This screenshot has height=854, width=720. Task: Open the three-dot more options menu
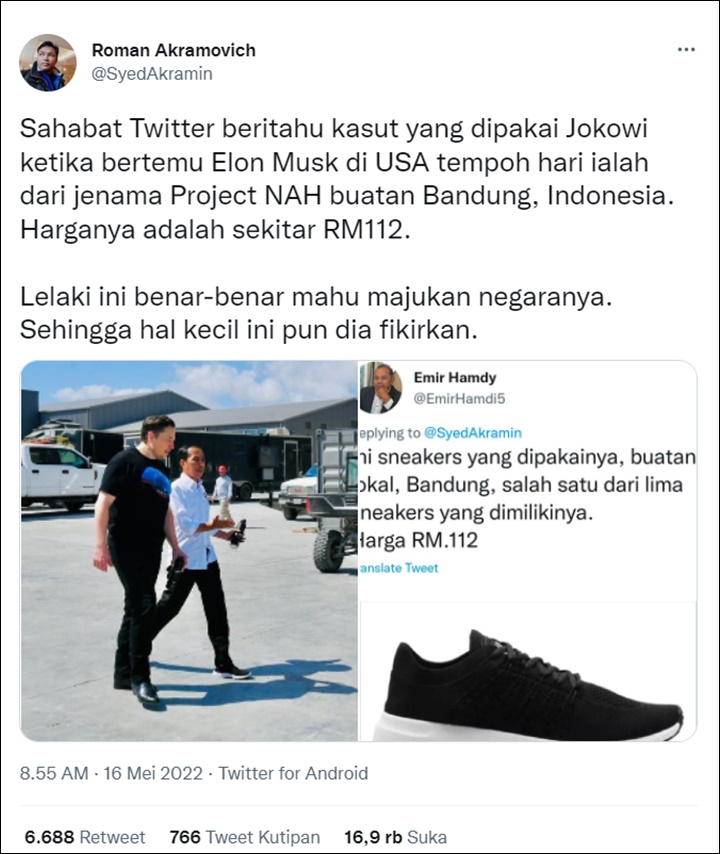click(x=686, y=50)
